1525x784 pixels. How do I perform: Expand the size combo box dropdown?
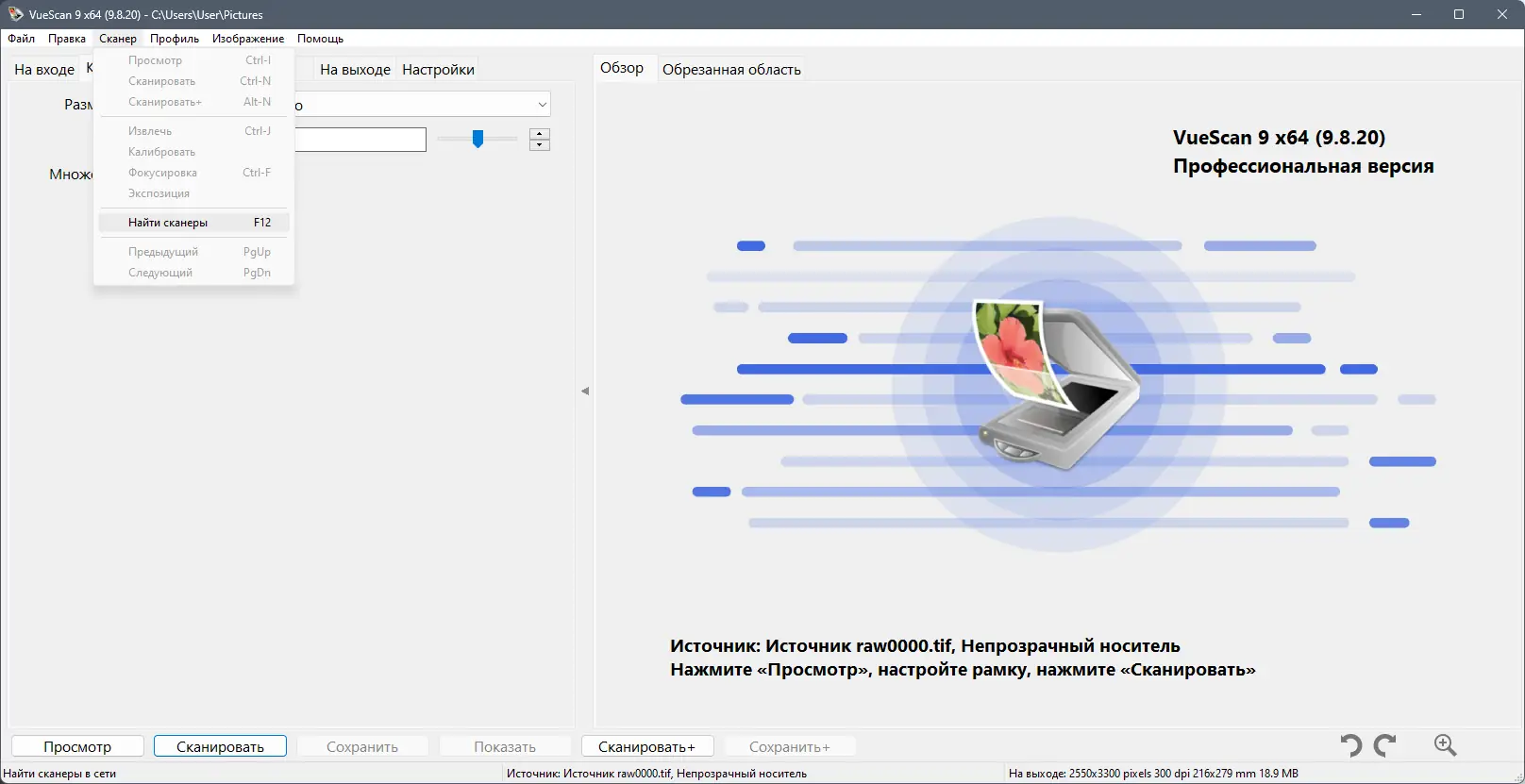543,105
